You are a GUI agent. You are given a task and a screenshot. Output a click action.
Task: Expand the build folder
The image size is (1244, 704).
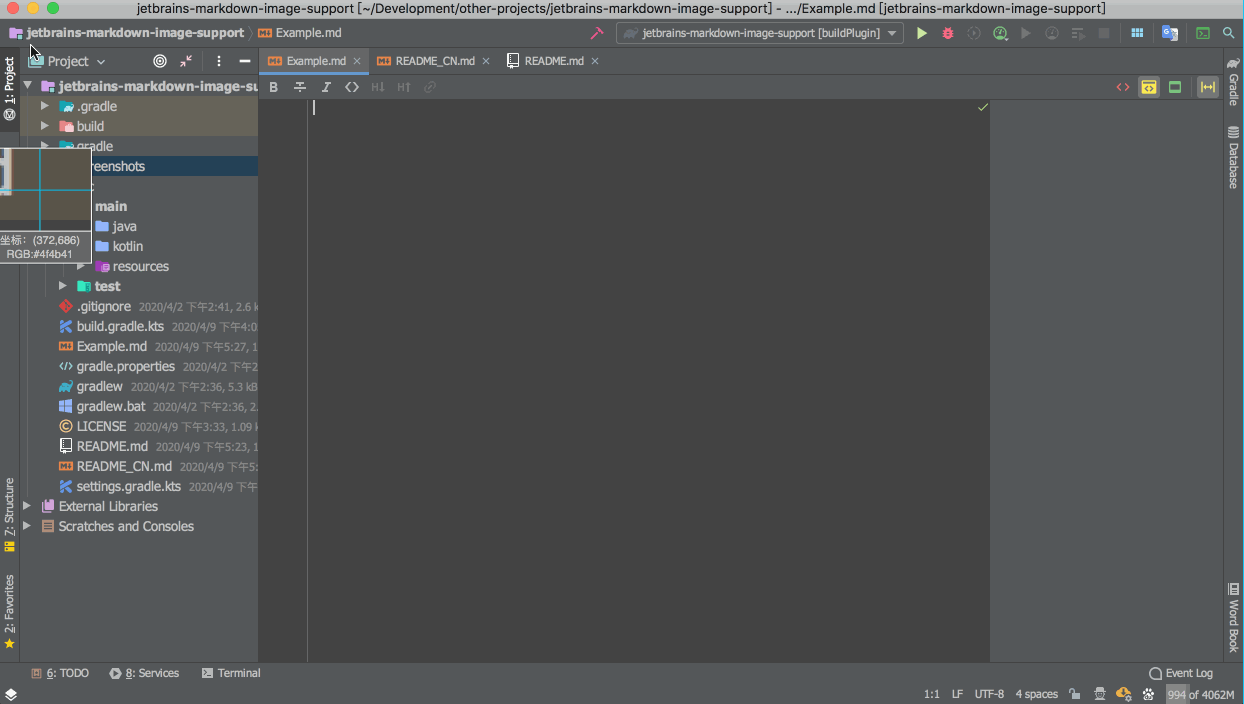click(x=45, y=126)
